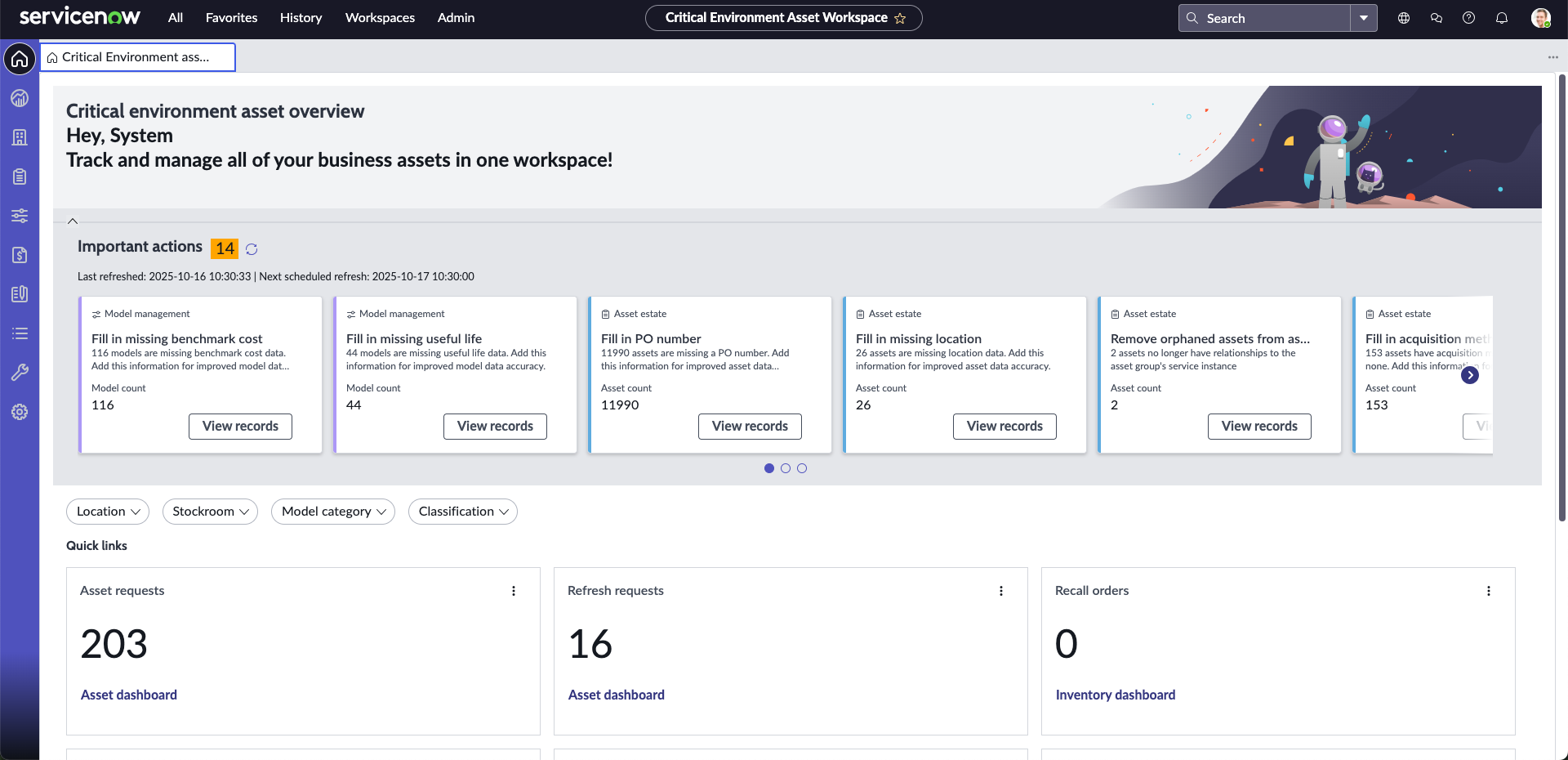The width and height of the screenshot is (1568, 760).
Task: Expand the Stockroom filter dropdown
Action: click(x=210, y=512)
